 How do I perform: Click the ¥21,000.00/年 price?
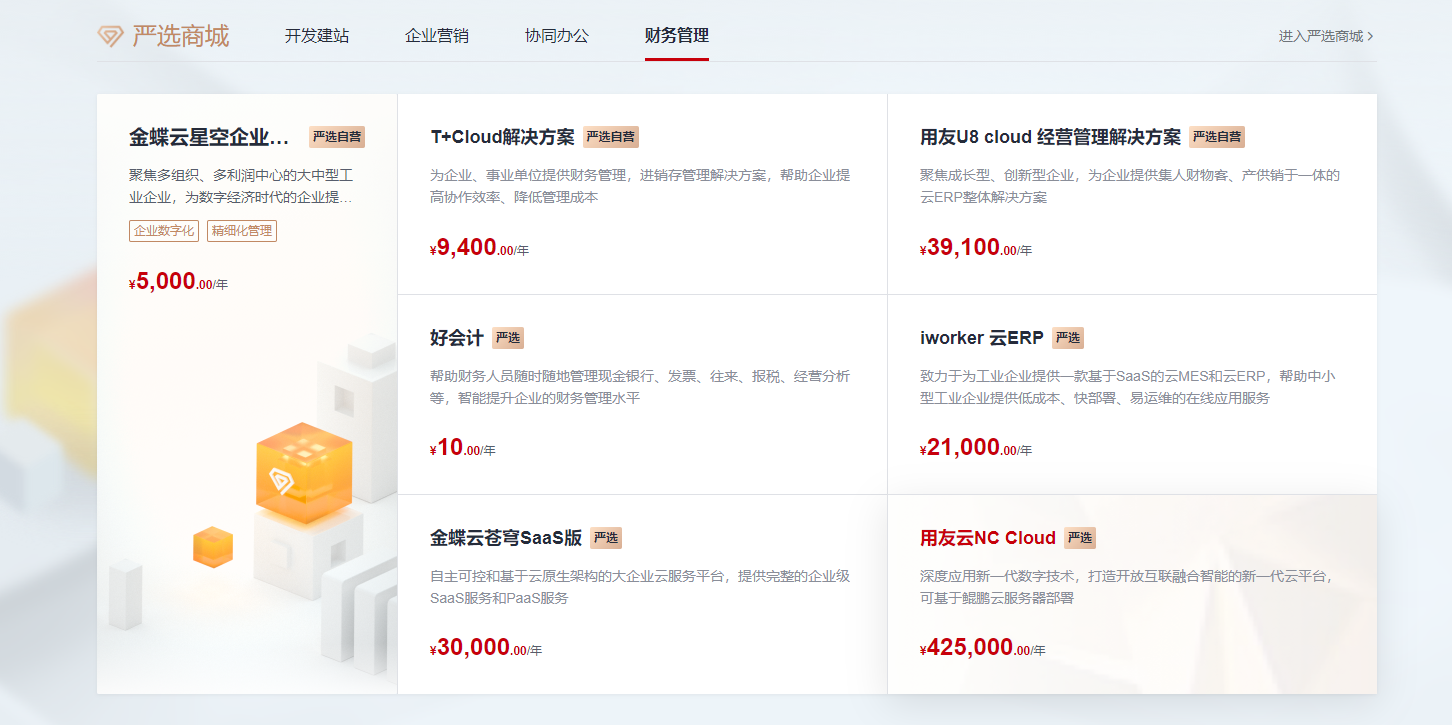pyautogui.click(x=976, y=448)
